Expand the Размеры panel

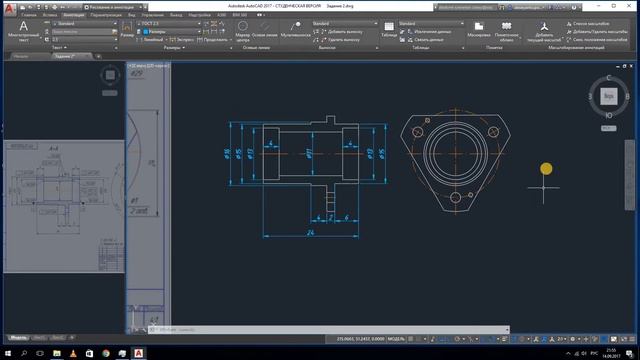click(174, 48)
